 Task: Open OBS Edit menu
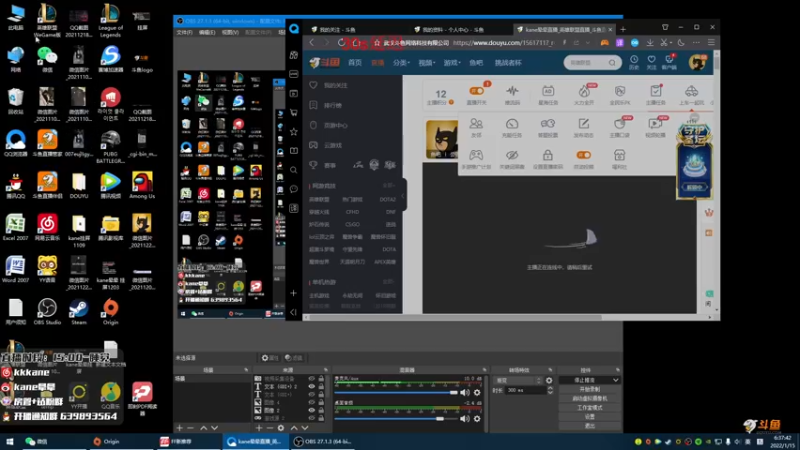coord(207,32)
